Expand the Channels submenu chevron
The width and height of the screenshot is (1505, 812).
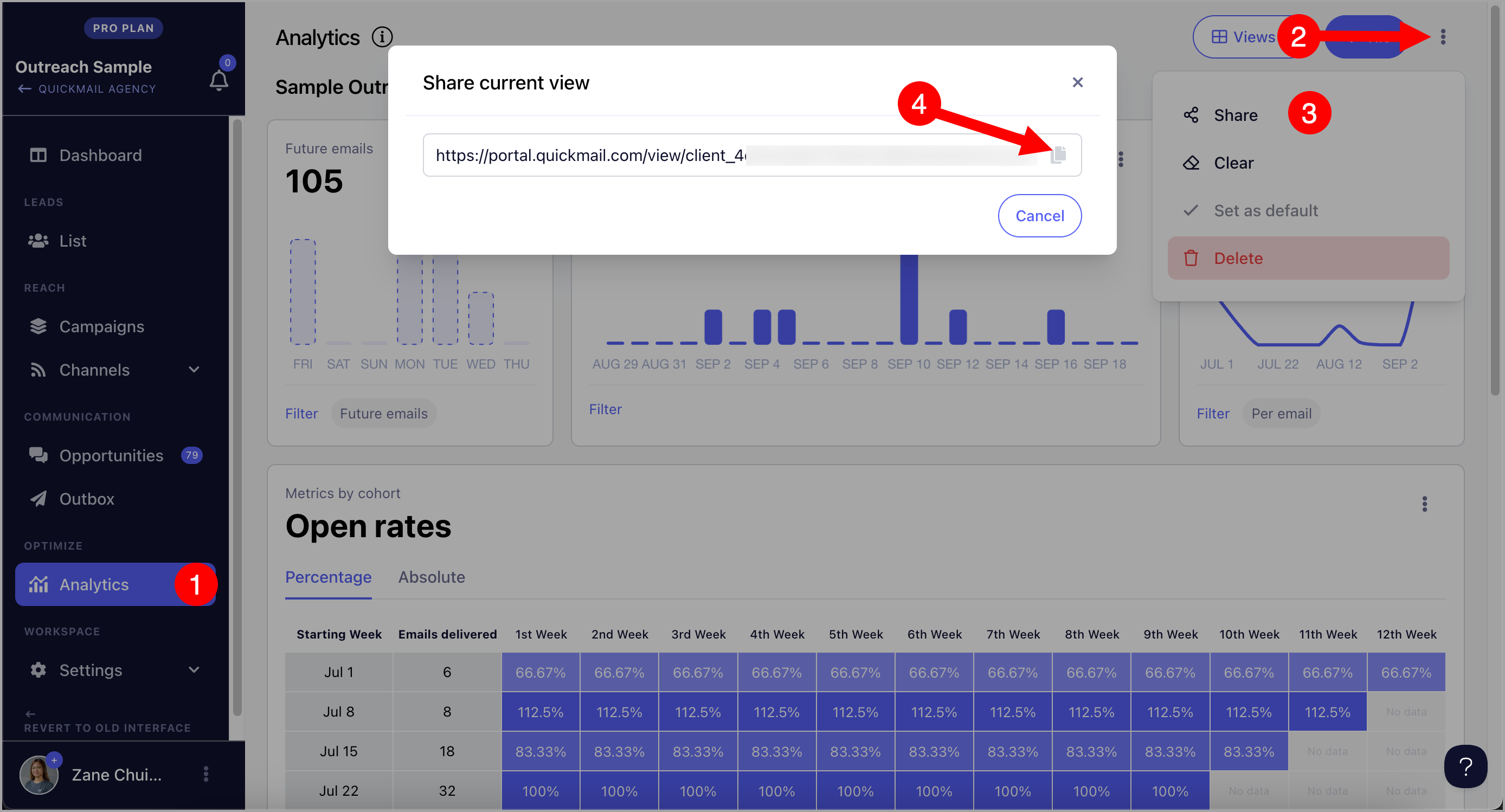pos(194,370)
